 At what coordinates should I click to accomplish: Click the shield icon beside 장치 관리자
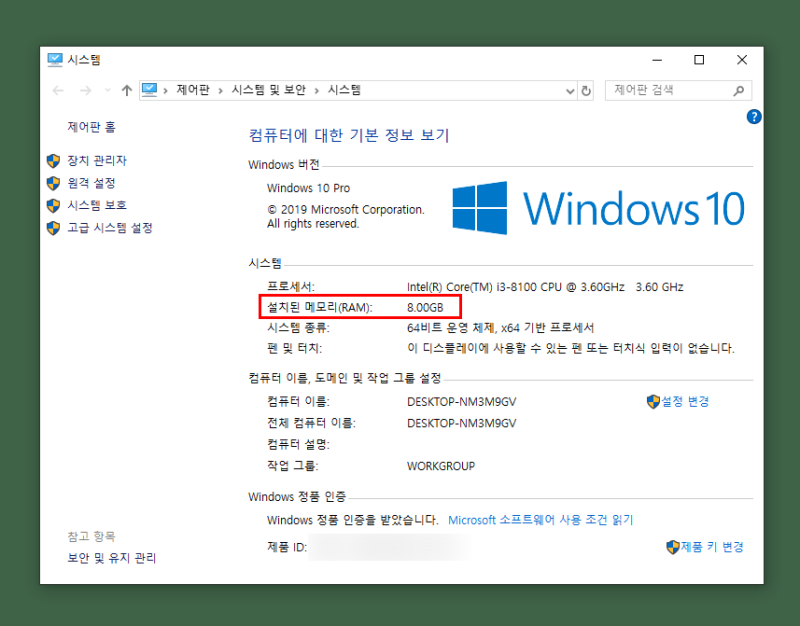pos(53,161)
